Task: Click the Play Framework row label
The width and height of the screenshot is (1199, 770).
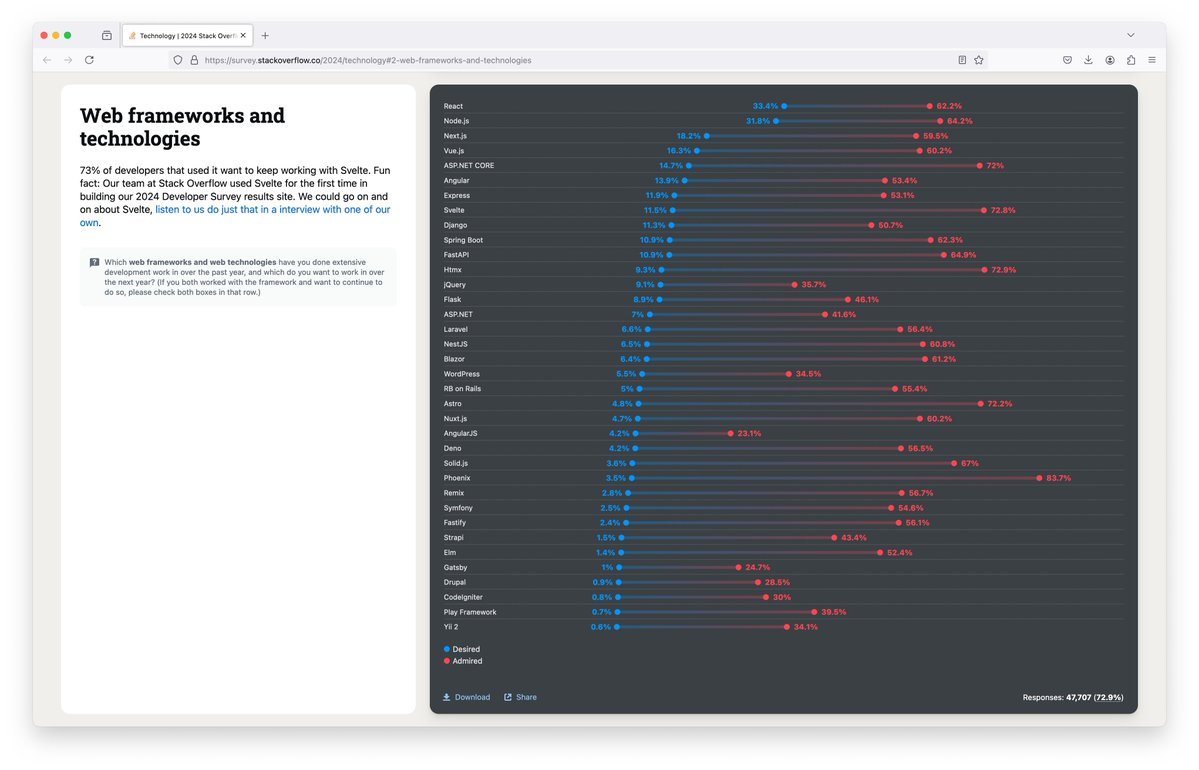Action: pyautogui.click(x=470, y=612)
